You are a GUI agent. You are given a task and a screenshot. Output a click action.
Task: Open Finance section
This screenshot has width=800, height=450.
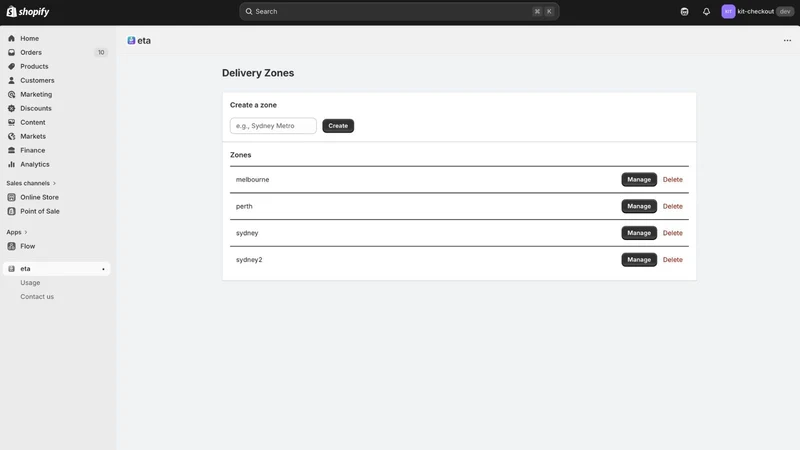coord(33,150)
